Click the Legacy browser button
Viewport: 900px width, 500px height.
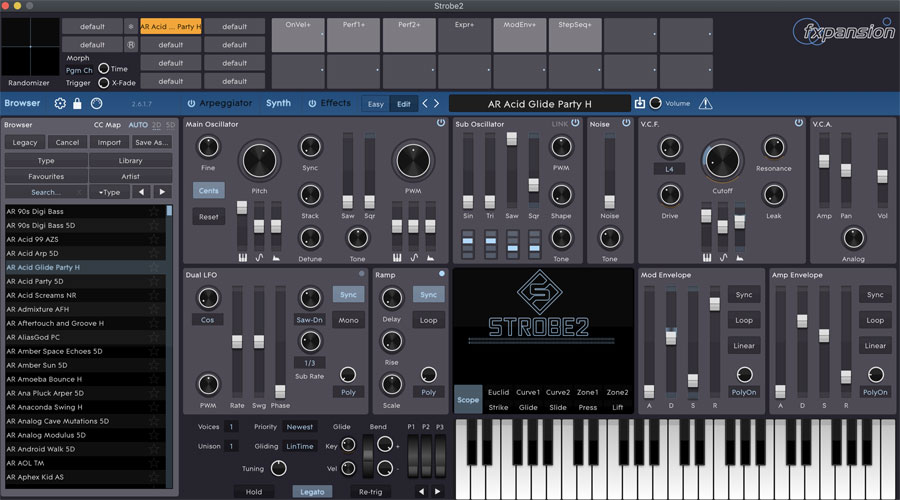click(x=25, y=142)
